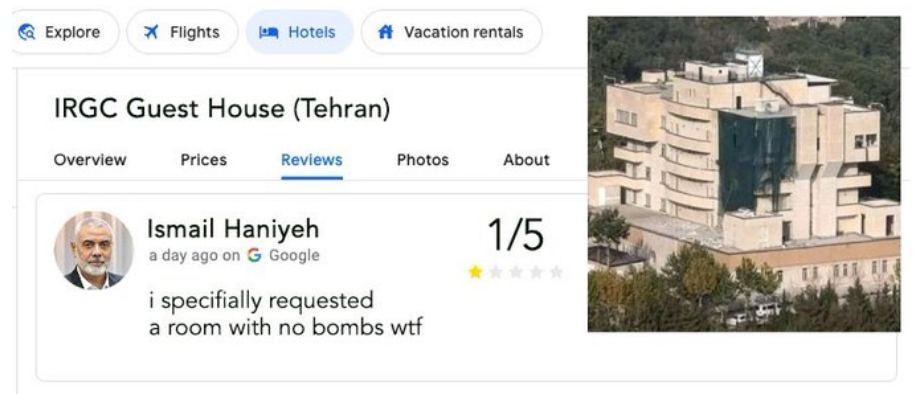
Task: Select the second gray rating star
Action: point(496,272)
